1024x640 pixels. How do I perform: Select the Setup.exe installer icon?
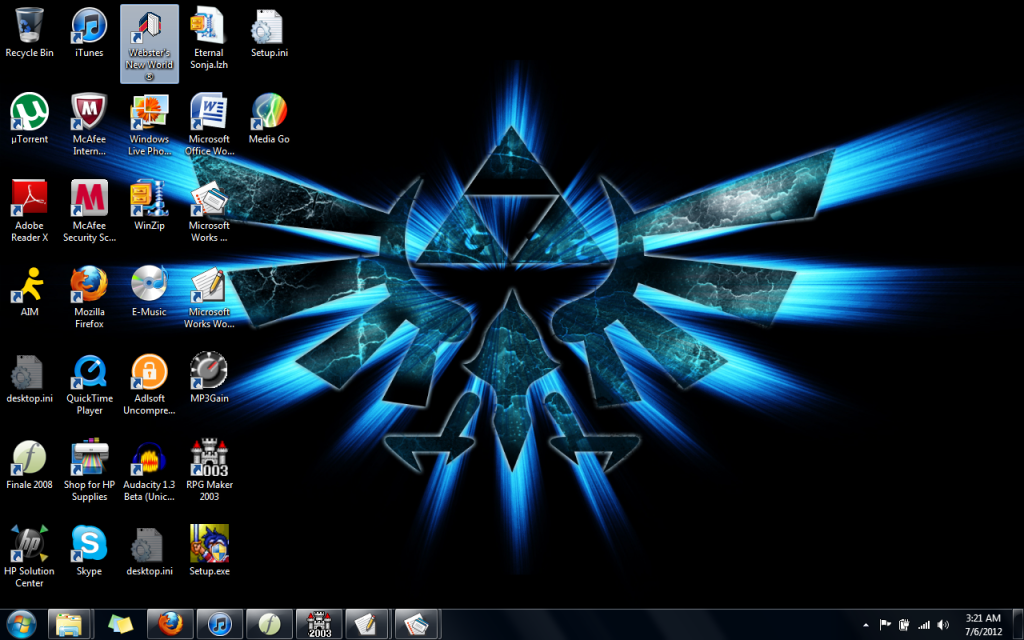209,550
